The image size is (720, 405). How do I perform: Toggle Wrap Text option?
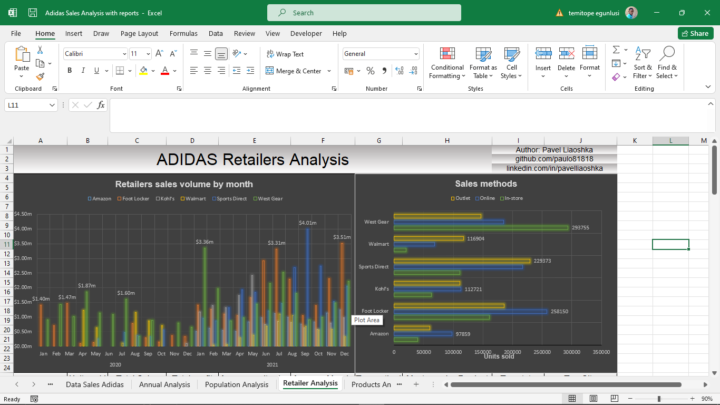pos(285,54)
